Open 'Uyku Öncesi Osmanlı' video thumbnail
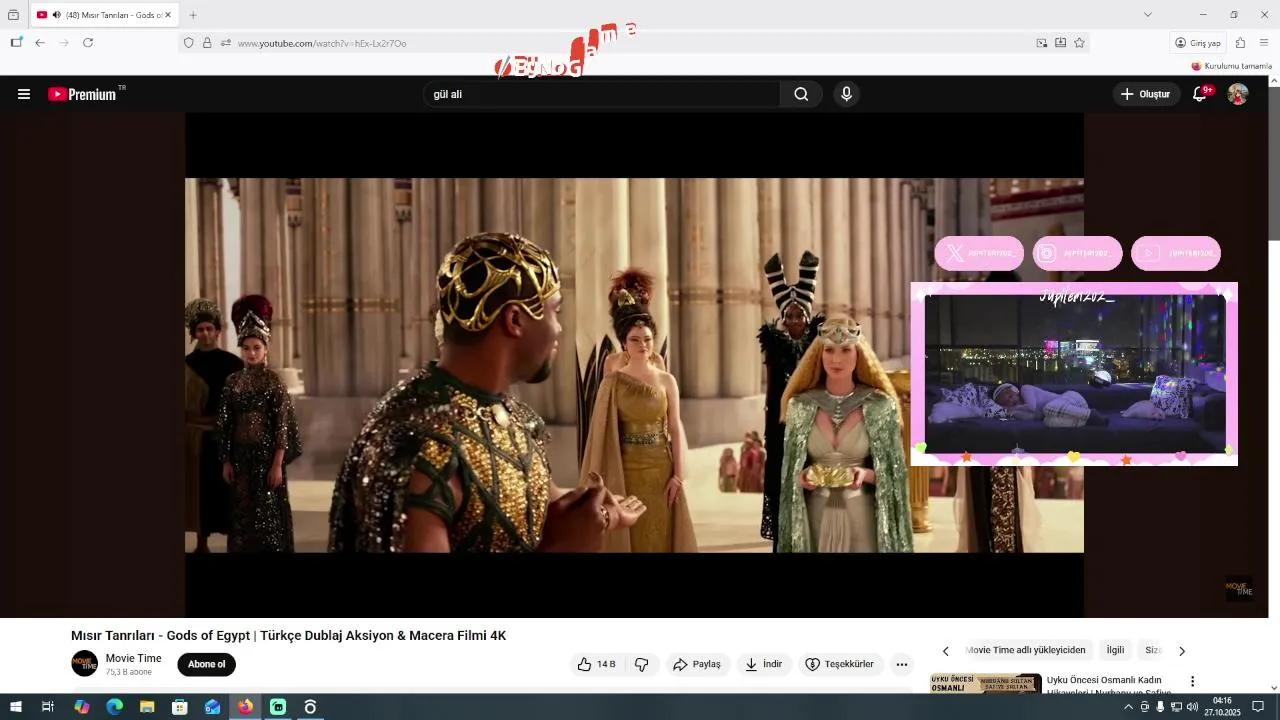 pyautogui.click(x=985, y=684)
